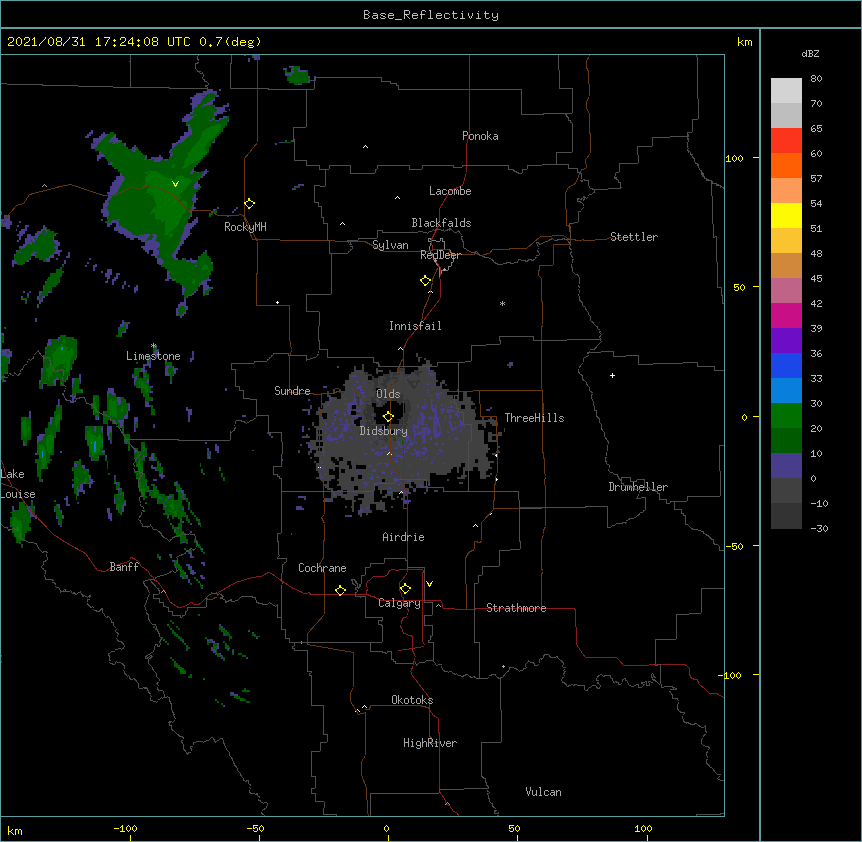Click the yellow diamond marker beside RockyMH

pyautogui.click(x=250, y=203)
